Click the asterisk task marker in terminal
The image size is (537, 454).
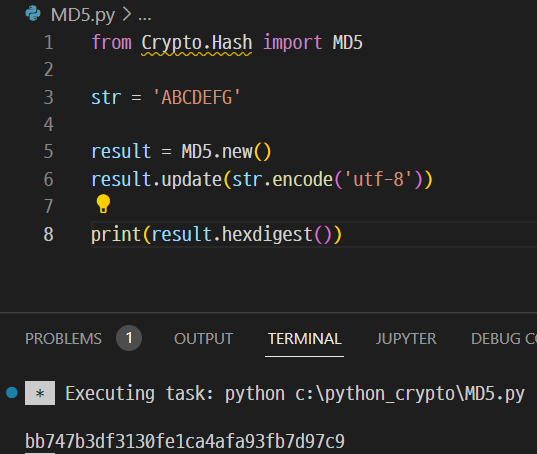[40, 393]
